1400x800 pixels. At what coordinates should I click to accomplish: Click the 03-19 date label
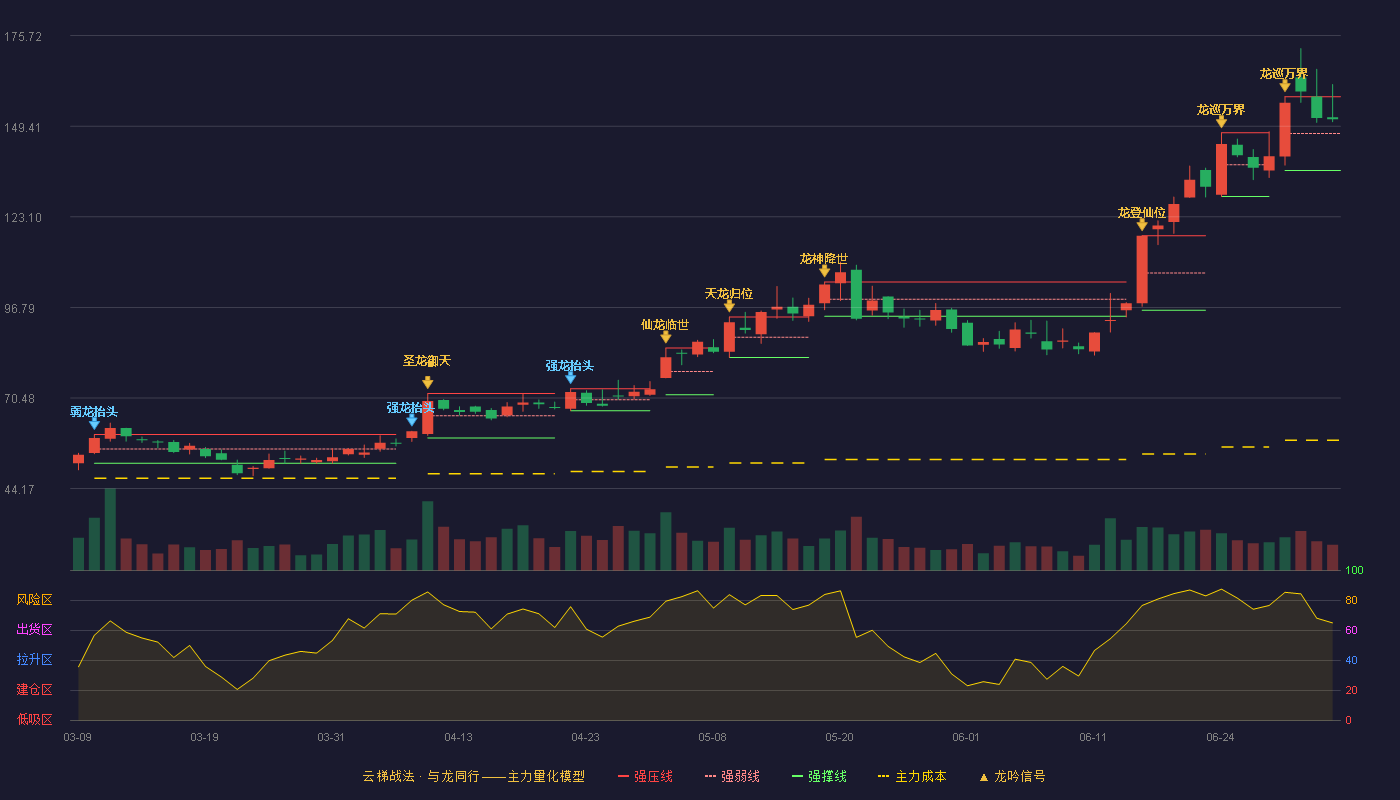point(204,737)
